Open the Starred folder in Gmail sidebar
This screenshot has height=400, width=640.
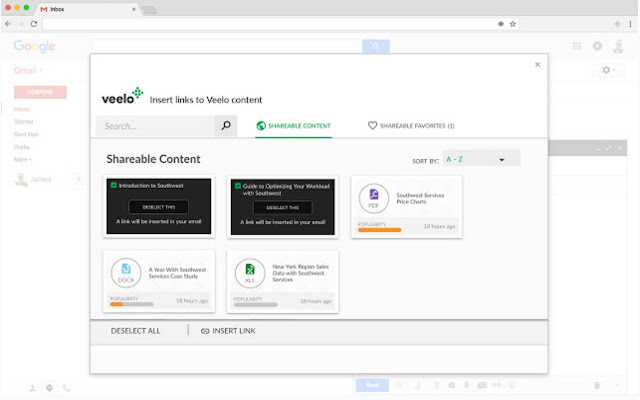pos(23,122)
